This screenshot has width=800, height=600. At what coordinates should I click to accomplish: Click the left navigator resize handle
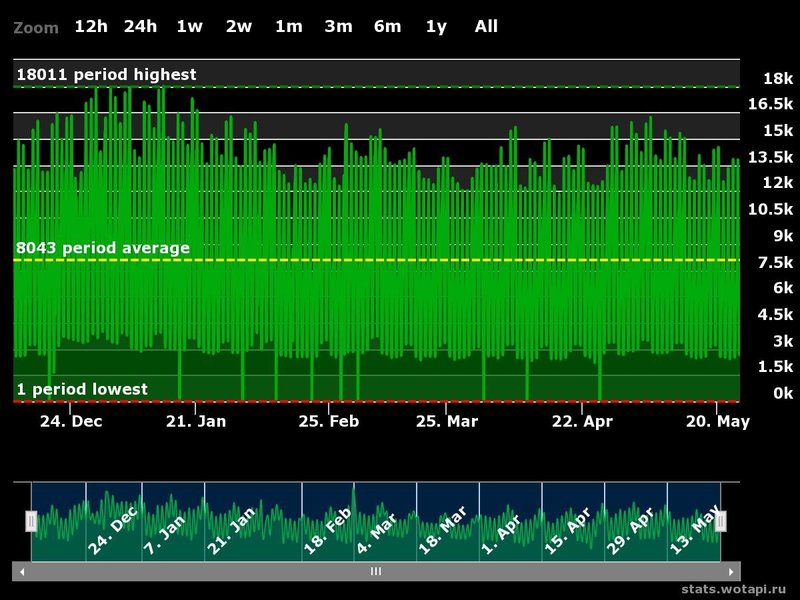[33, 519]
